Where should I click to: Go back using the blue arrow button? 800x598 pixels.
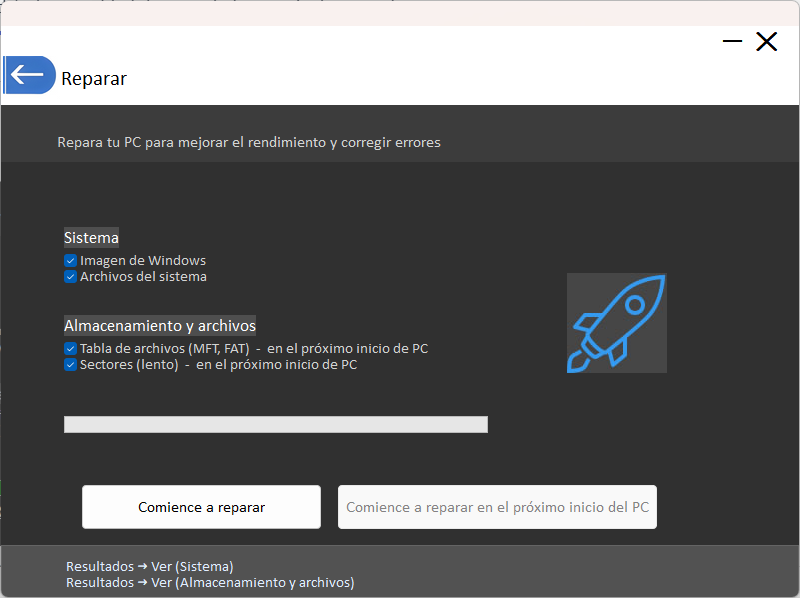click(30, 75)
